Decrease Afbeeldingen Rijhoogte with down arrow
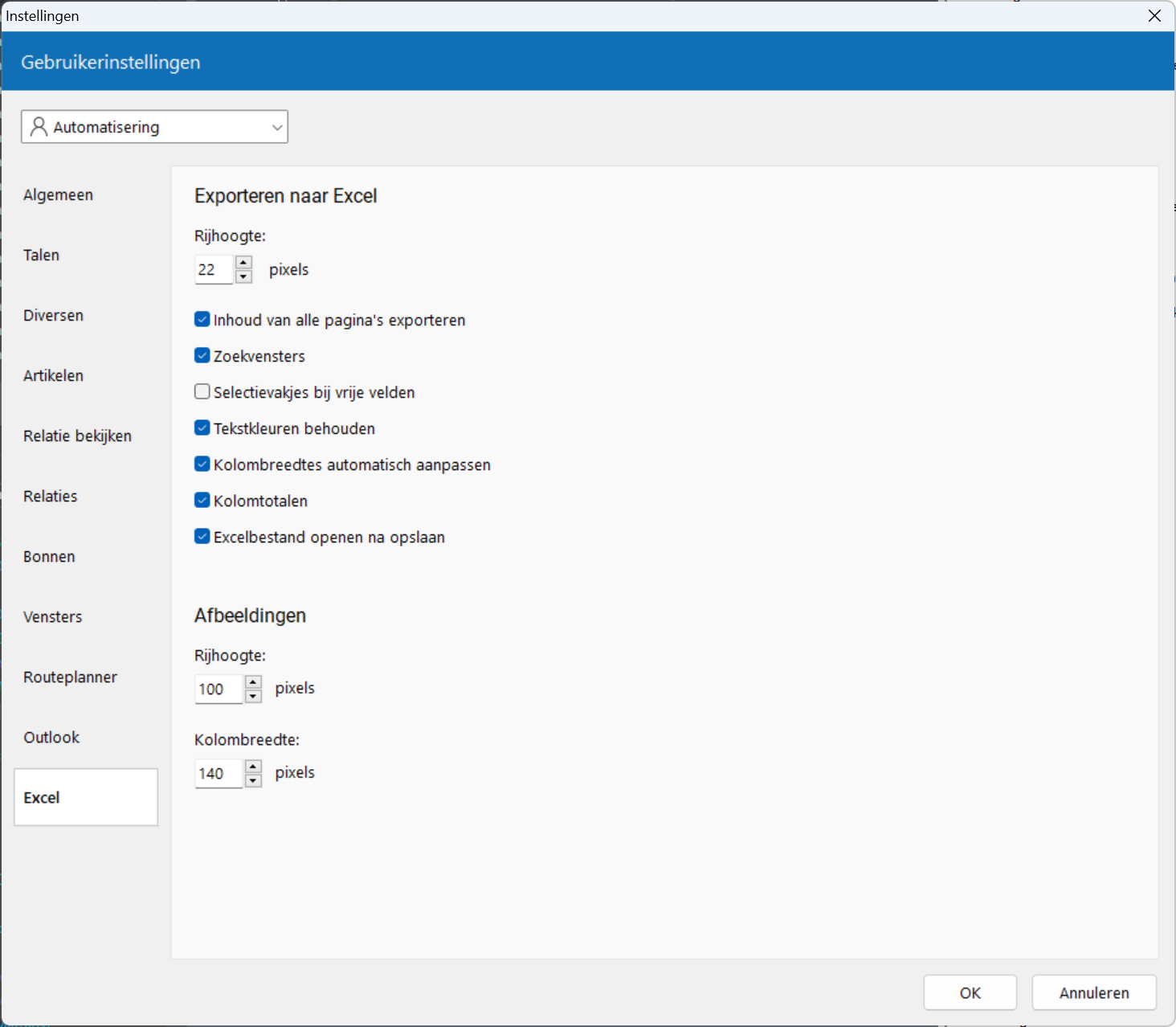The height and width of the screenshot is (1027, 1176). click(x=254, y=696)
